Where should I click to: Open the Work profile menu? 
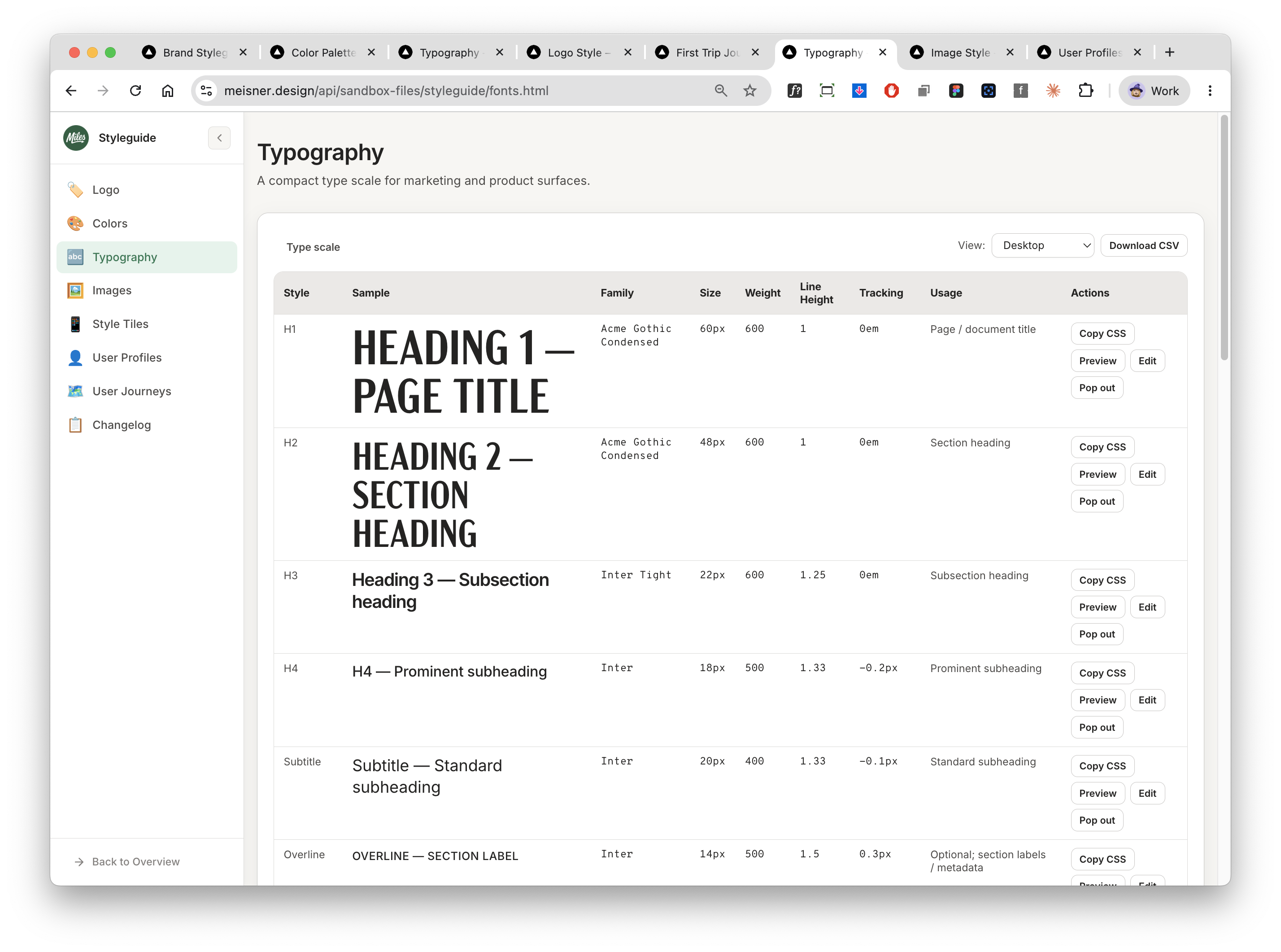(x=1154, y=91)
